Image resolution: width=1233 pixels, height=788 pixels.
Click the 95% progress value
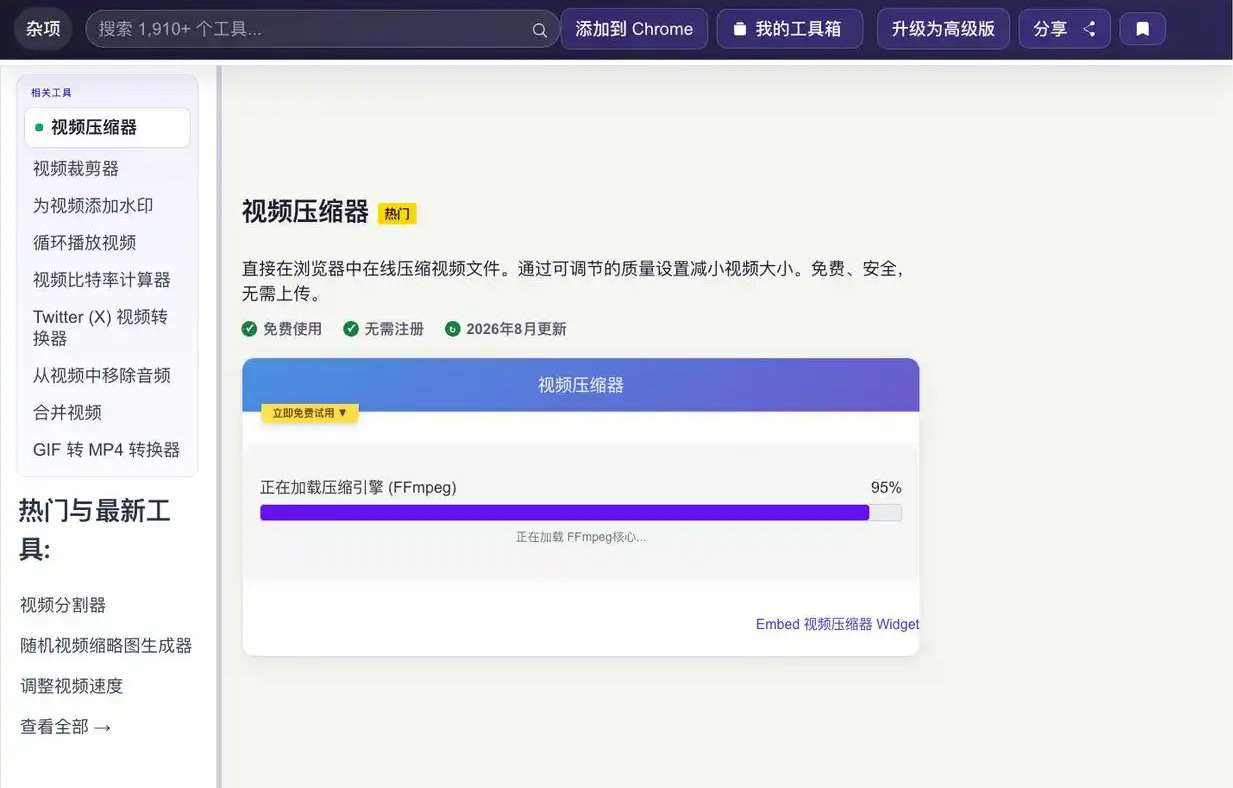(x=886, y=487)
